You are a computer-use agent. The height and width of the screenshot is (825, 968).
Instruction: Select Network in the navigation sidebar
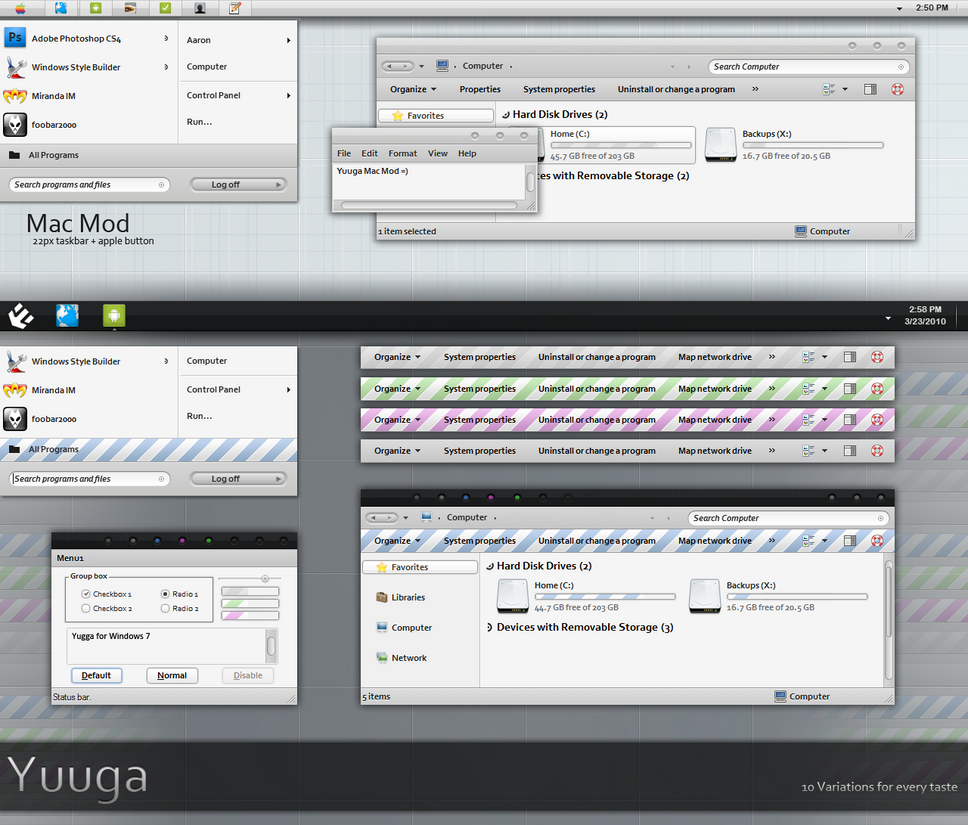(409, 658)
